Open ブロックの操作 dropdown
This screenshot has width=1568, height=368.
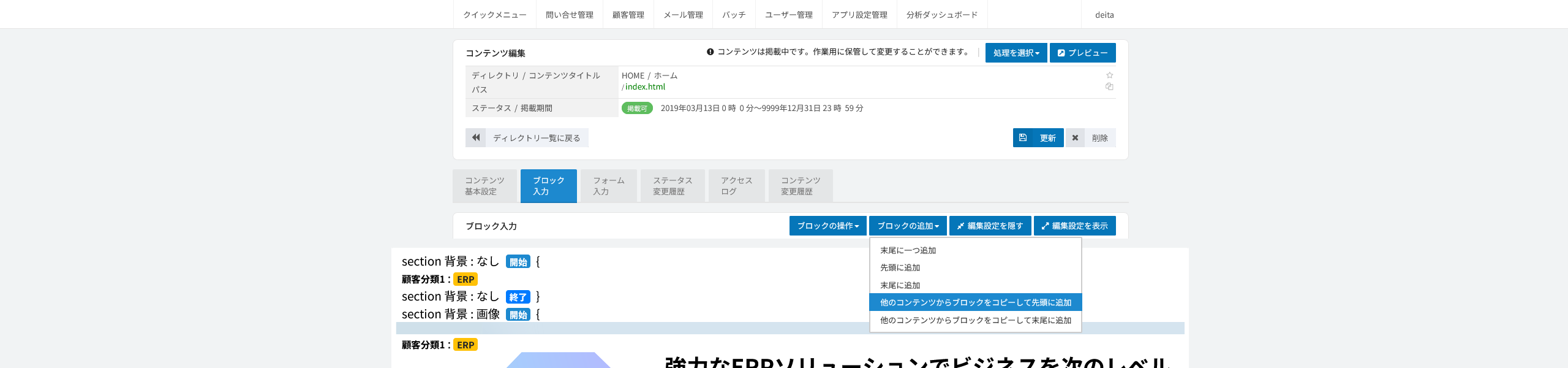[x=828, y=226]
